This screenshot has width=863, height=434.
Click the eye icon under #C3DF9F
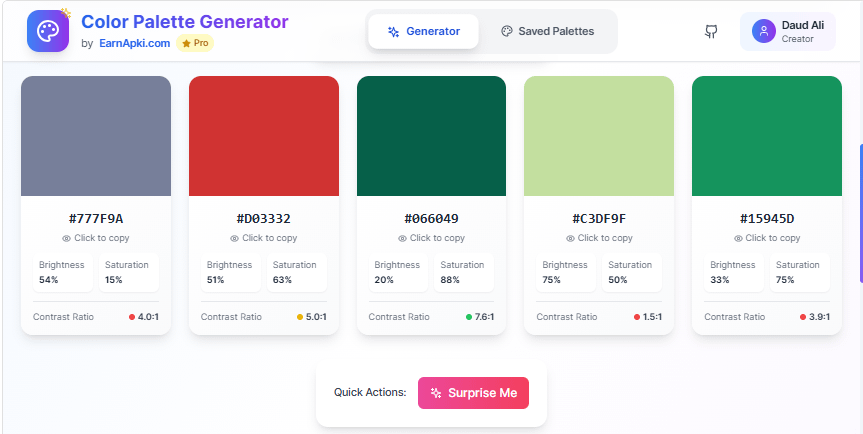point(570,238)
